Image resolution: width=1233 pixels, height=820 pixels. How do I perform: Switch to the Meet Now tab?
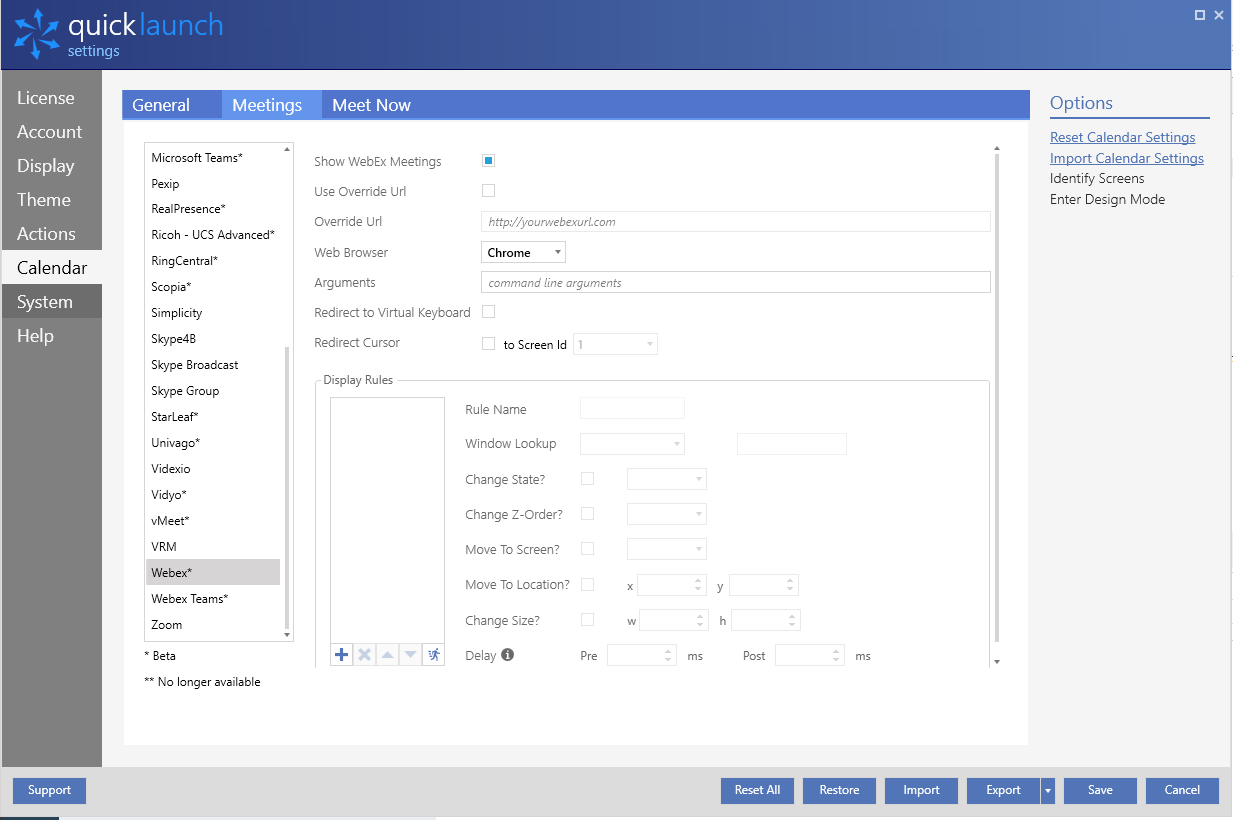coord(371,105)
